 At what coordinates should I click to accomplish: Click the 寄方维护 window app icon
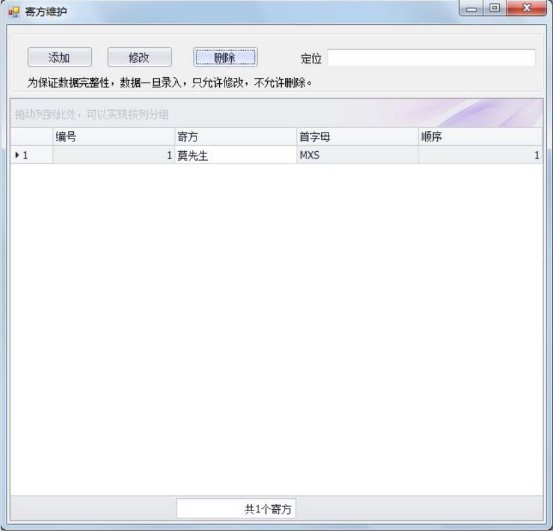[14, 12]
